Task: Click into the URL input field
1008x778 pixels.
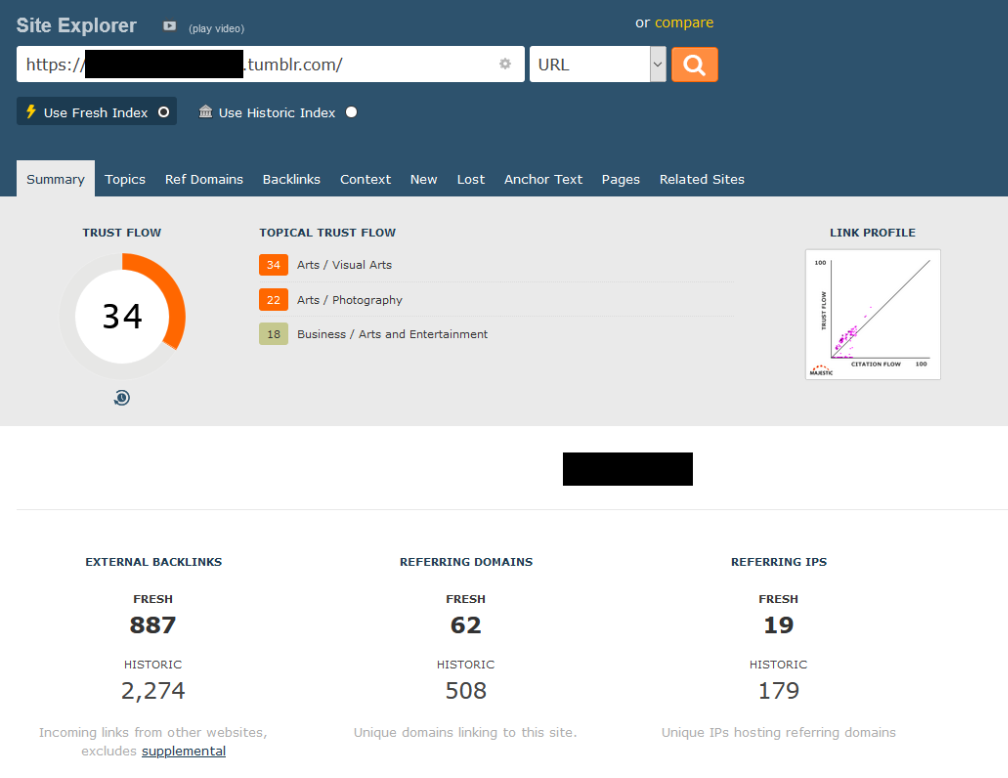Action: pyautogui.click(x=270, y=64)
